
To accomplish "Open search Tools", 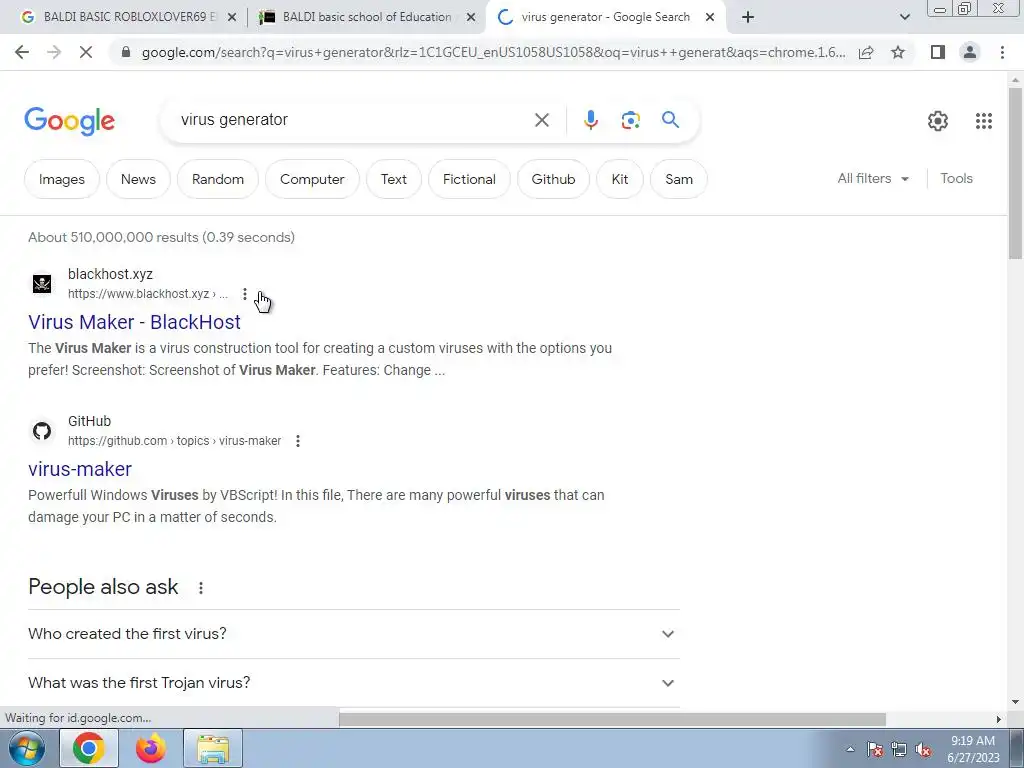I will [x=956, y=178].
